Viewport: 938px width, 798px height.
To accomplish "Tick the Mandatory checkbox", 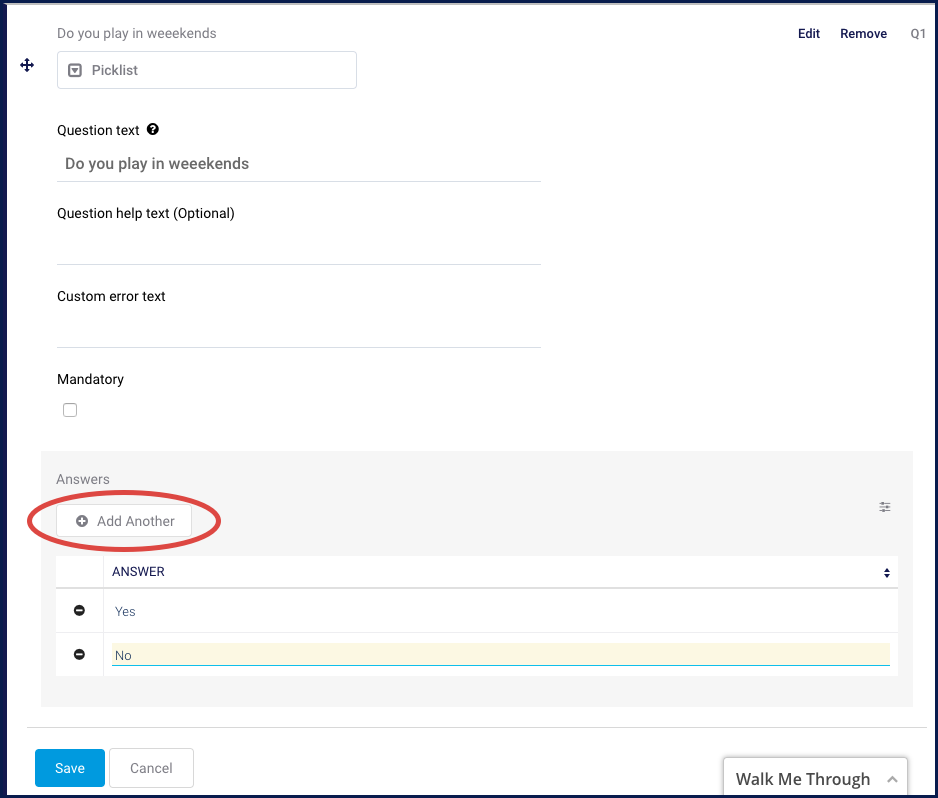I will (70, 410).
